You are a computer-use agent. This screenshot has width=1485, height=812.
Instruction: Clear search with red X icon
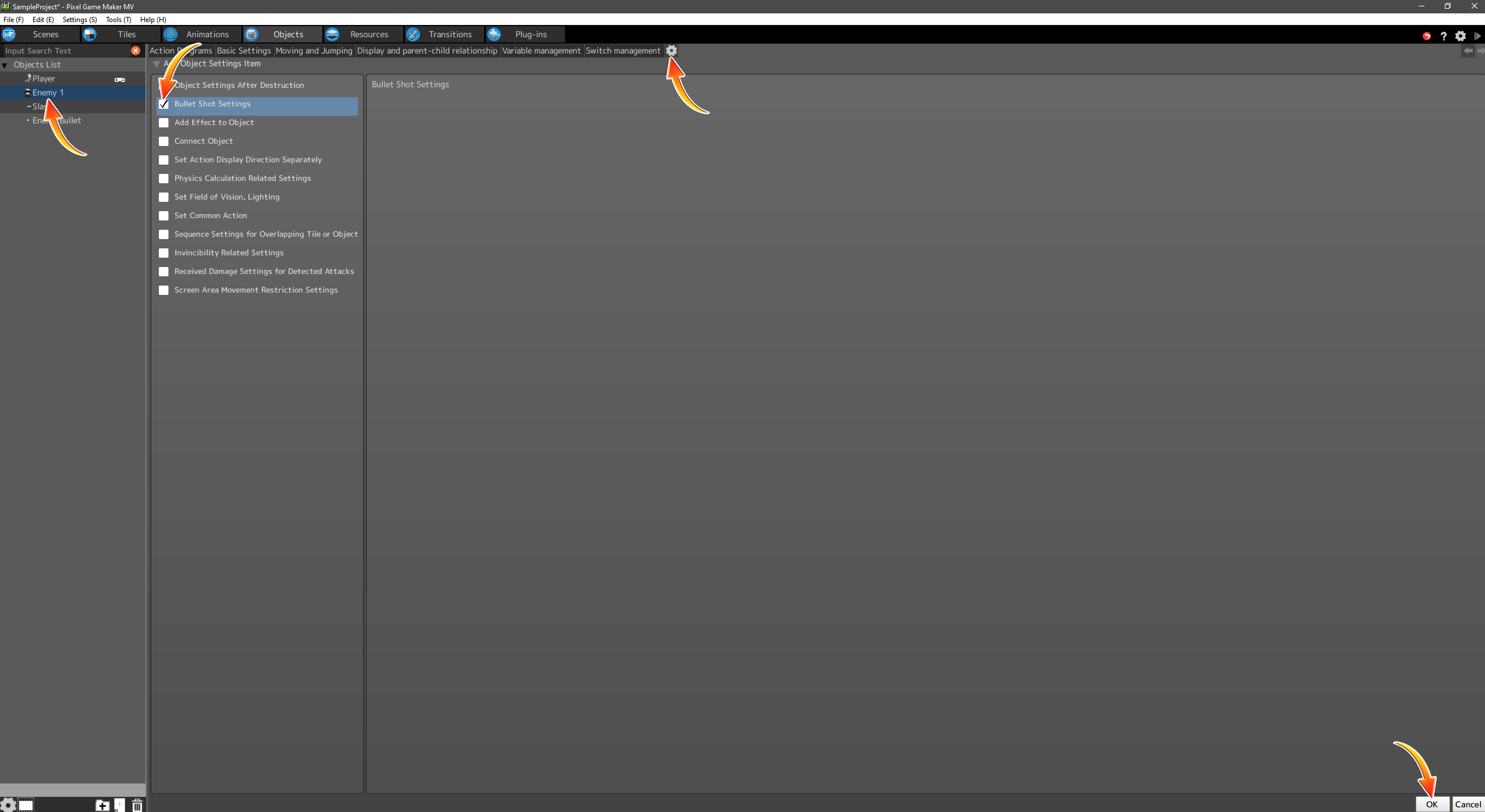[136, 51]
